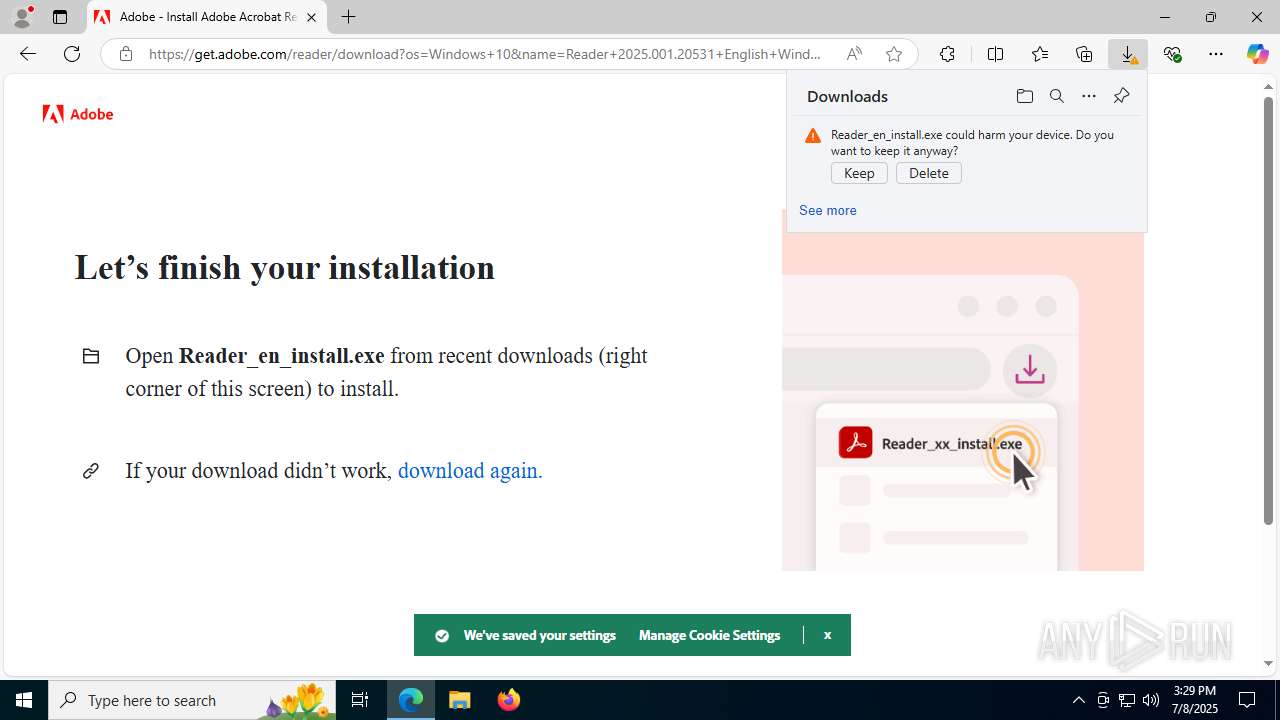Dismiss the cookie settings saved banner
This screenshot has width=1280, height=720.
coord(827,635)
